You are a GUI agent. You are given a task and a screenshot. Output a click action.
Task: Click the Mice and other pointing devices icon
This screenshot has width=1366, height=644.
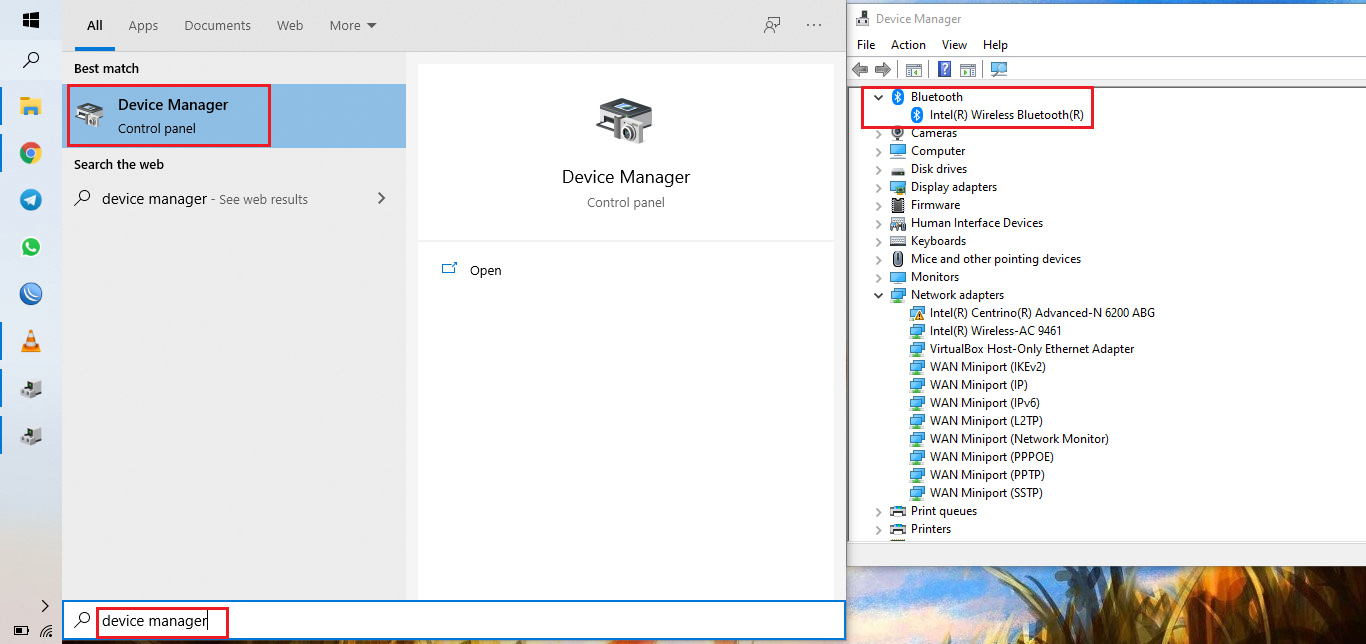[x=898, y=259]
